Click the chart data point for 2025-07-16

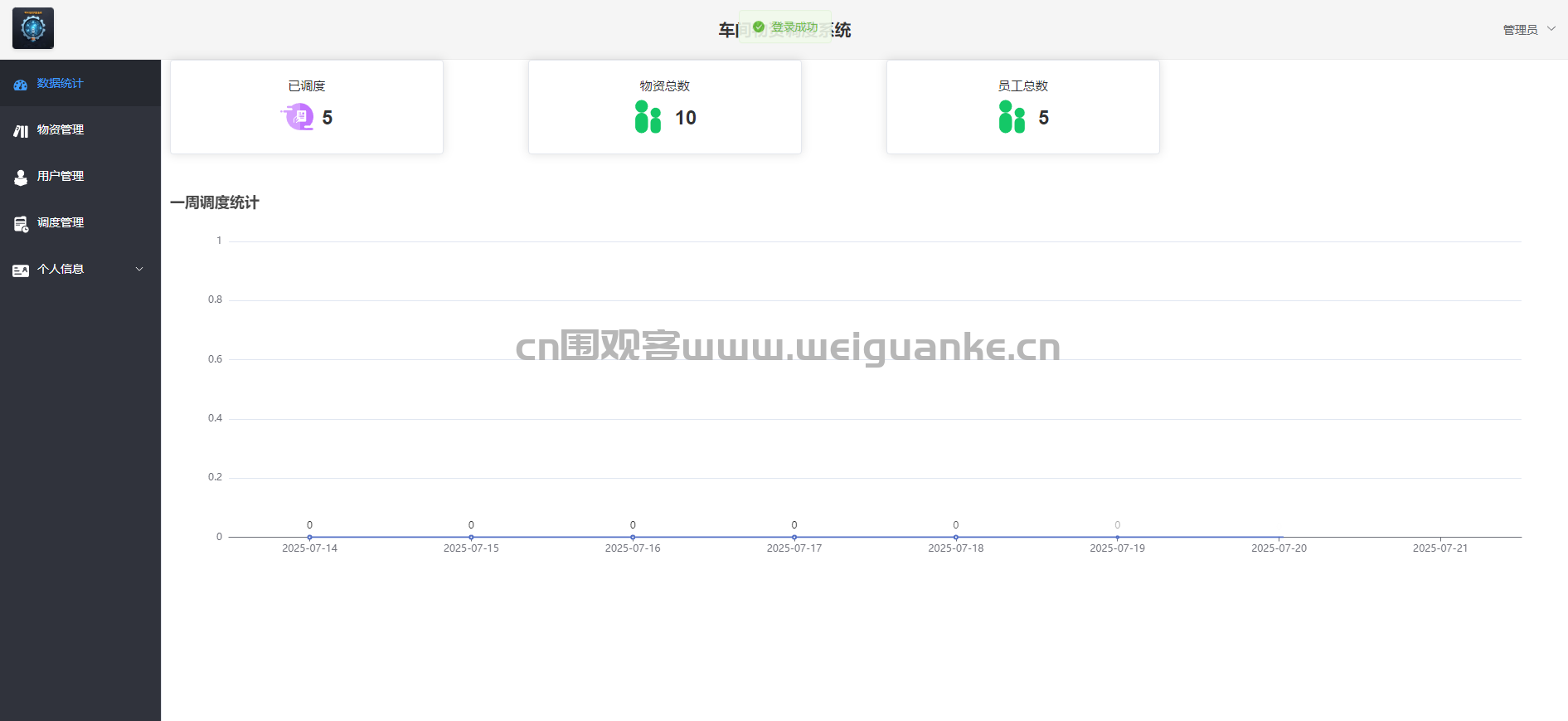(633, 538)
